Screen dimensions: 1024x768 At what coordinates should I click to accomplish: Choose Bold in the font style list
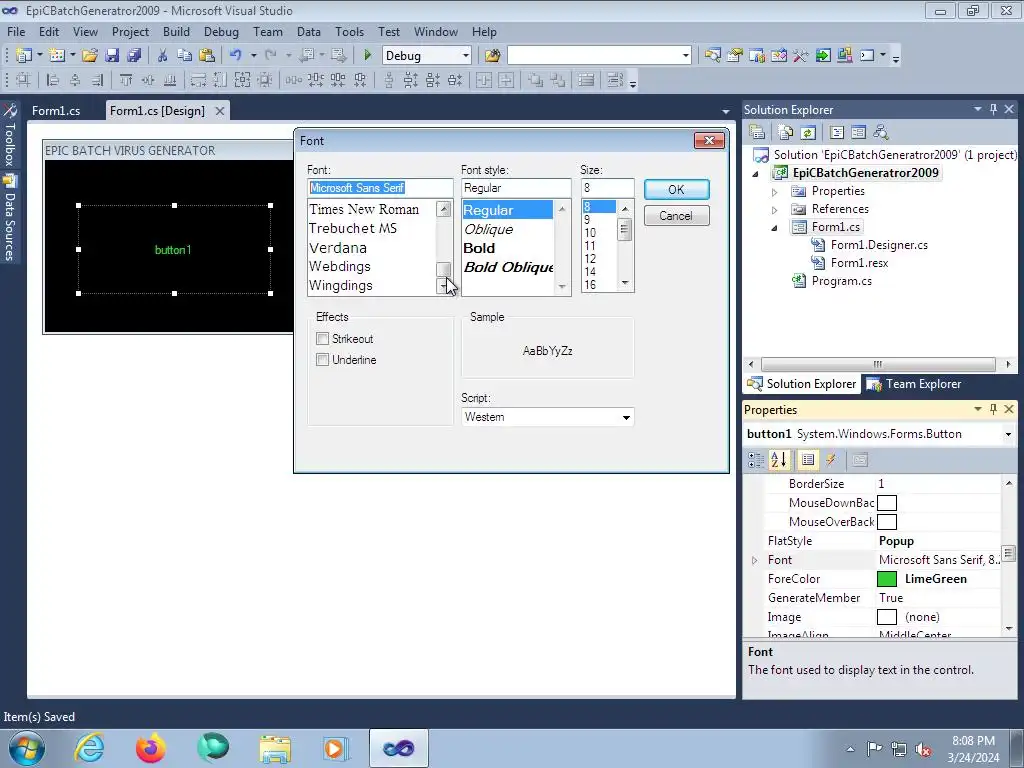tap(479, 248)
